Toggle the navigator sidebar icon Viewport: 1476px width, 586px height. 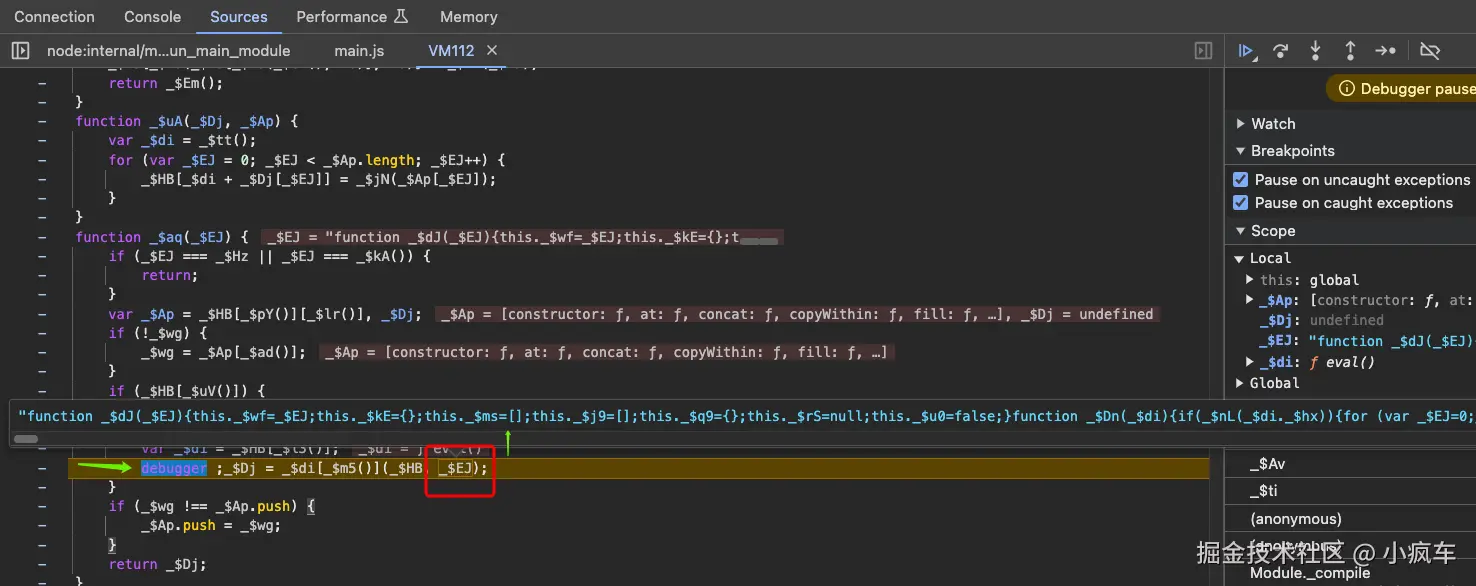(20, 50)
